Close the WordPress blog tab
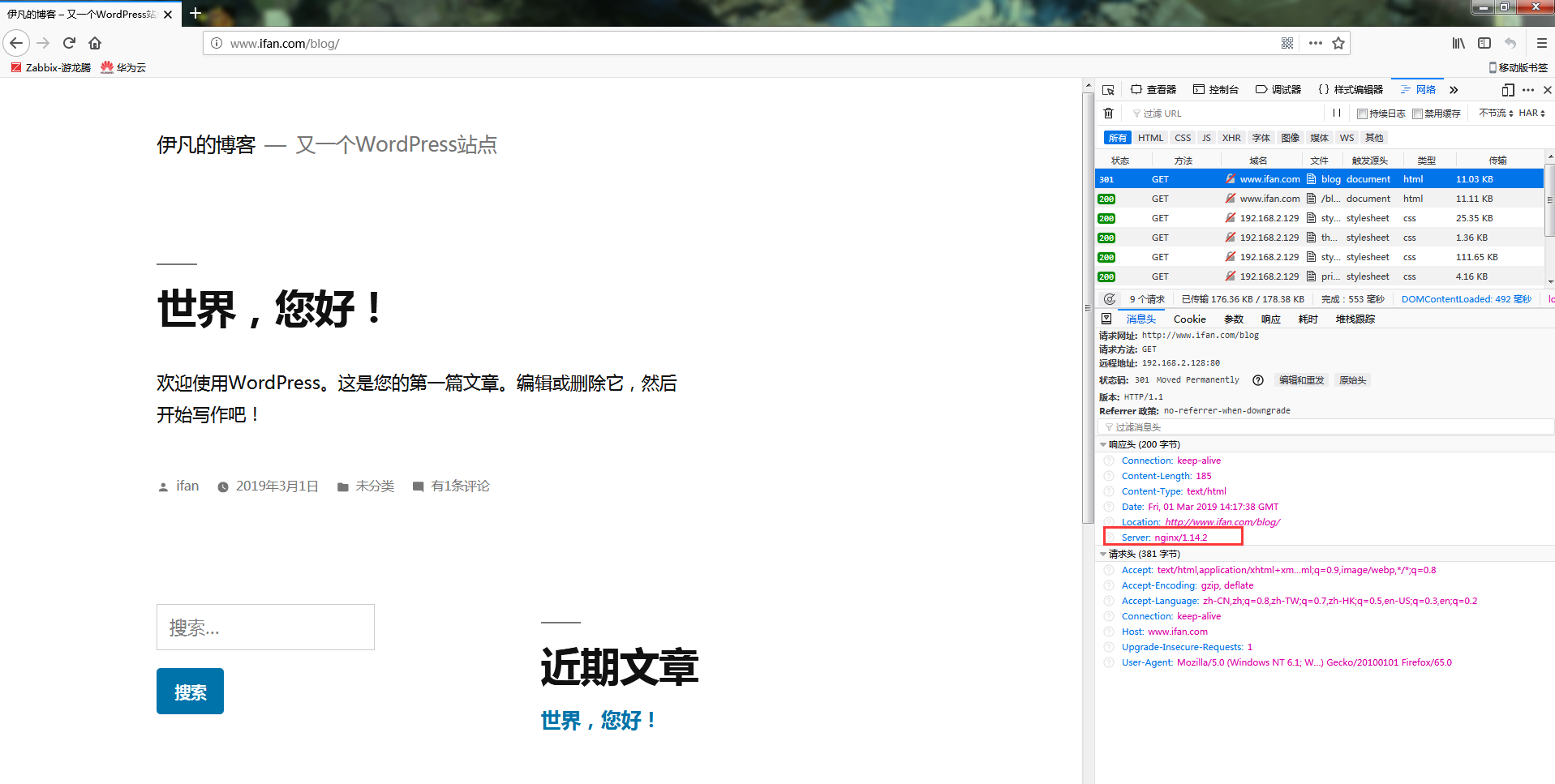The image size is (1555, 784). tap(168, 14)
